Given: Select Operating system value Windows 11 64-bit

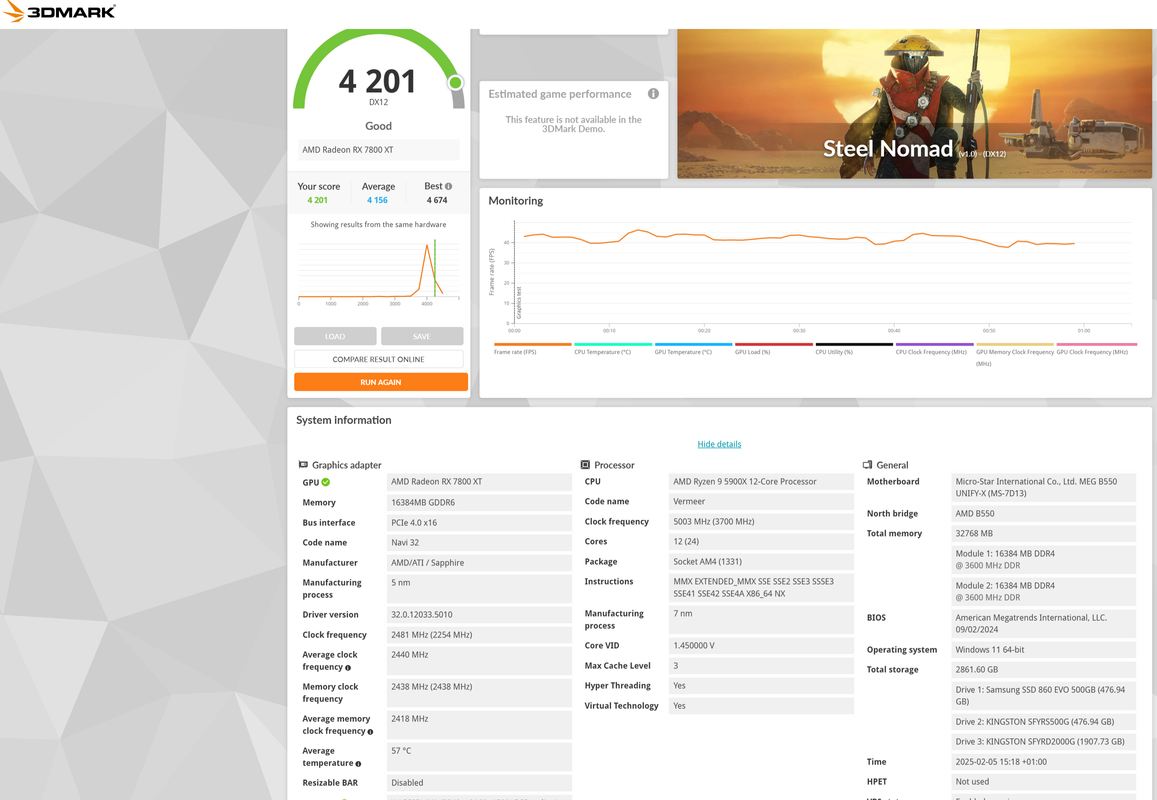Looking at the screenshot, I should click(x=1043, y=650).
